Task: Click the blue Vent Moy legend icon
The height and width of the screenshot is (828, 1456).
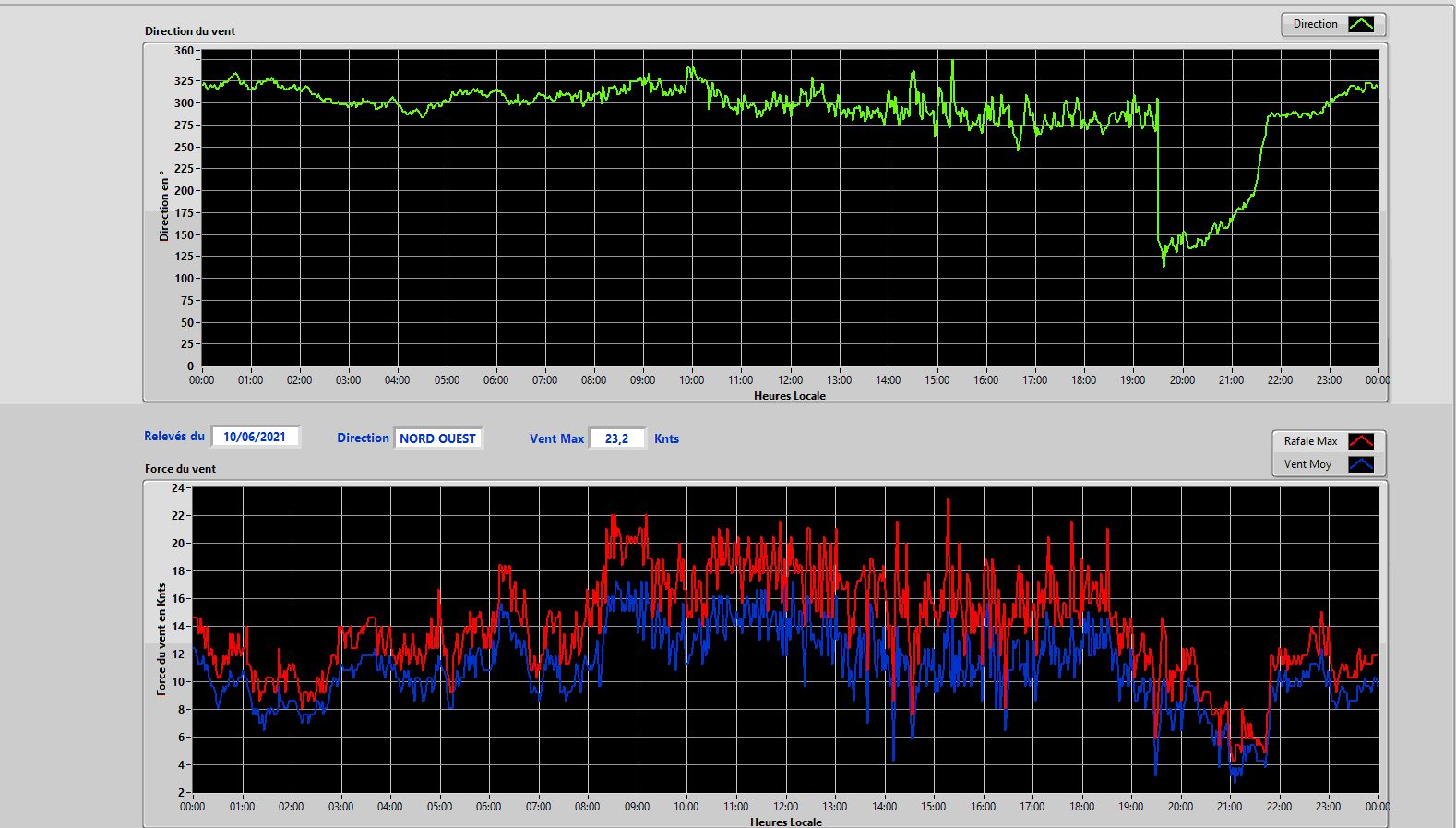Action: click(x=1361, y=464)
